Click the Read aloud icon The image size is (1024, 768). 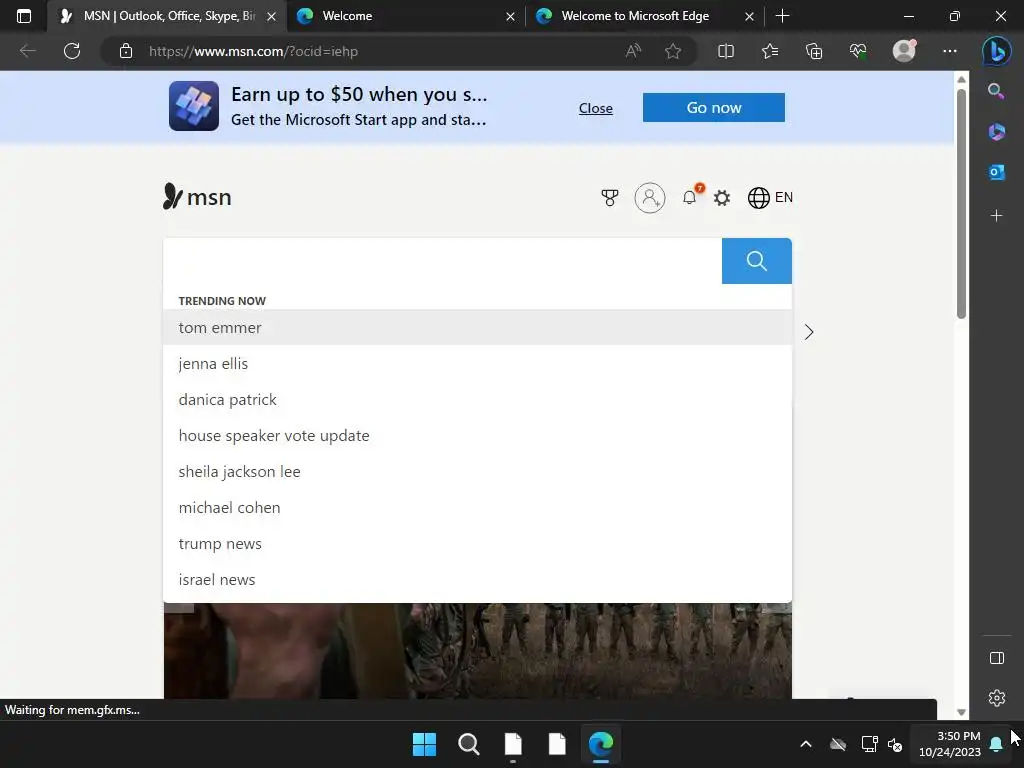(x=633, y=51)
